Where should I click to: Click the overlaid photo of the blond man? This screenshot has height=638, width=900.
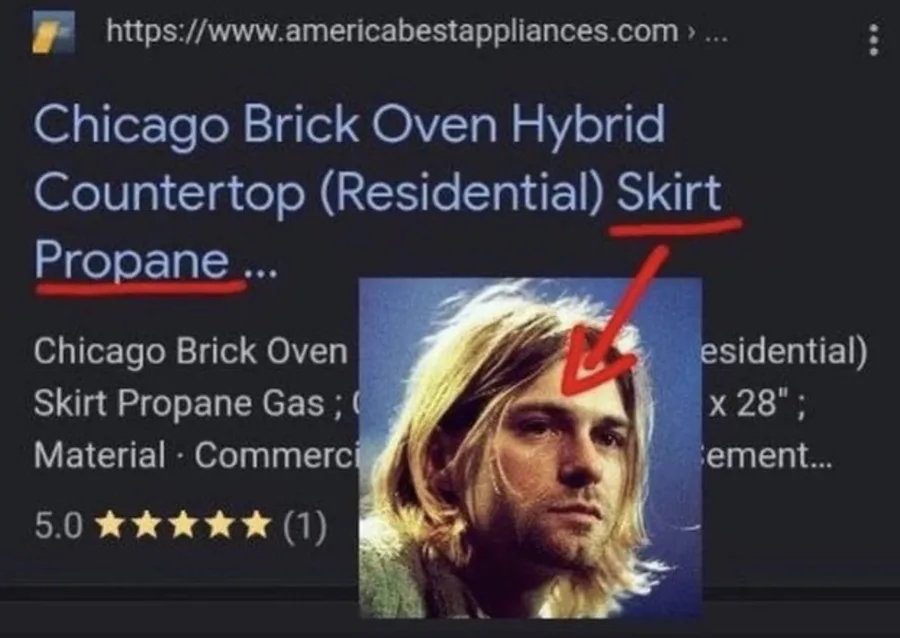(530, 448)
